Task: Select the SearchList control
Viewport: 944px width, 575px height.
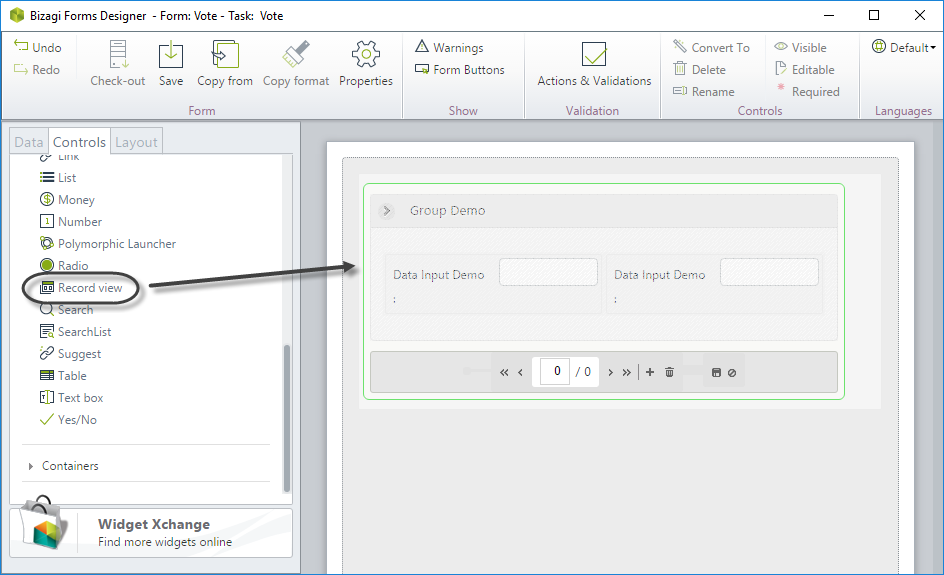Action: (75, 332)
